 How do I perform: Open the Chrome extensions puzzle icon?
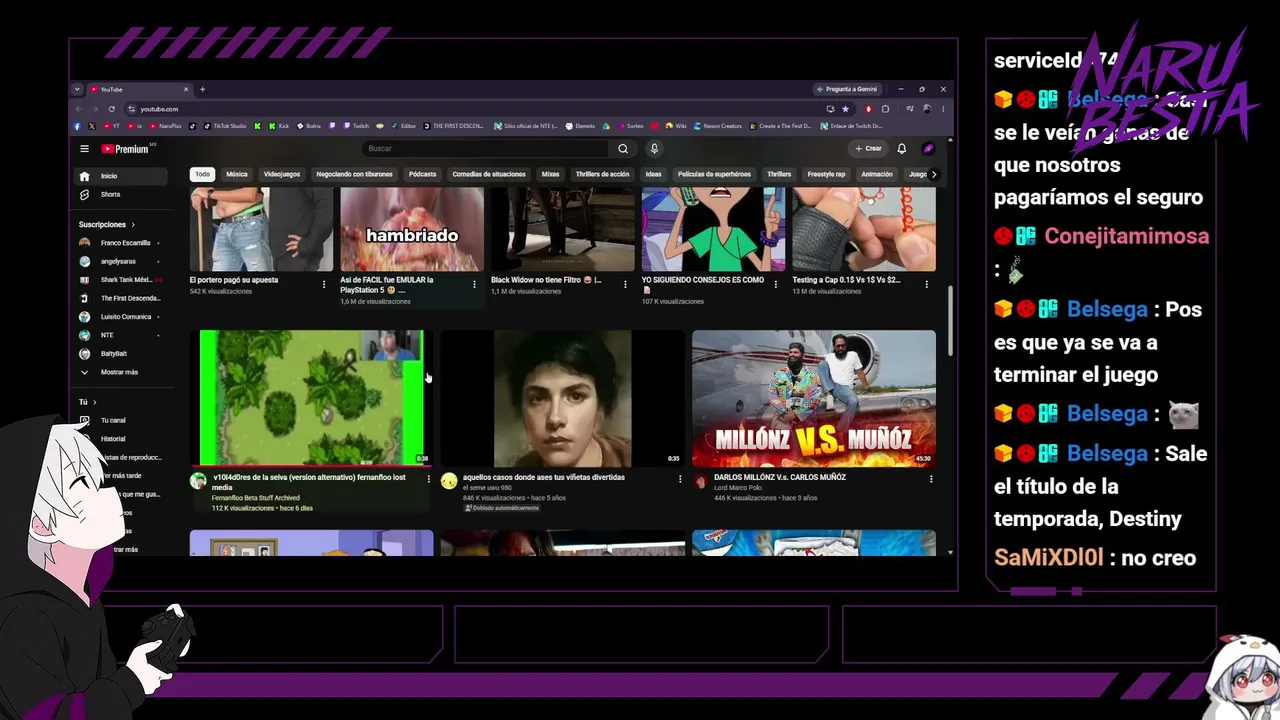[x=885, y=109]
